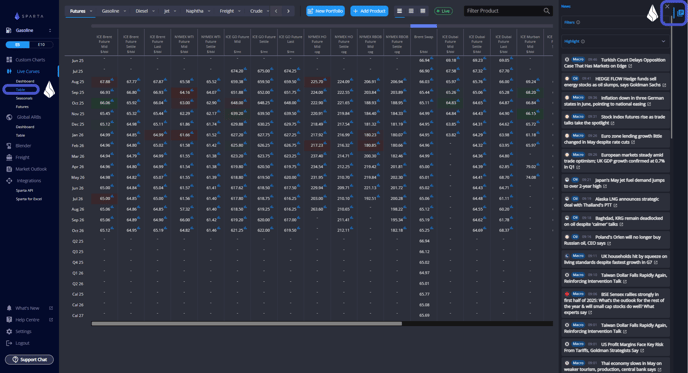Expand the Crude tab dropdown arrow

click(x=268, y=11)
